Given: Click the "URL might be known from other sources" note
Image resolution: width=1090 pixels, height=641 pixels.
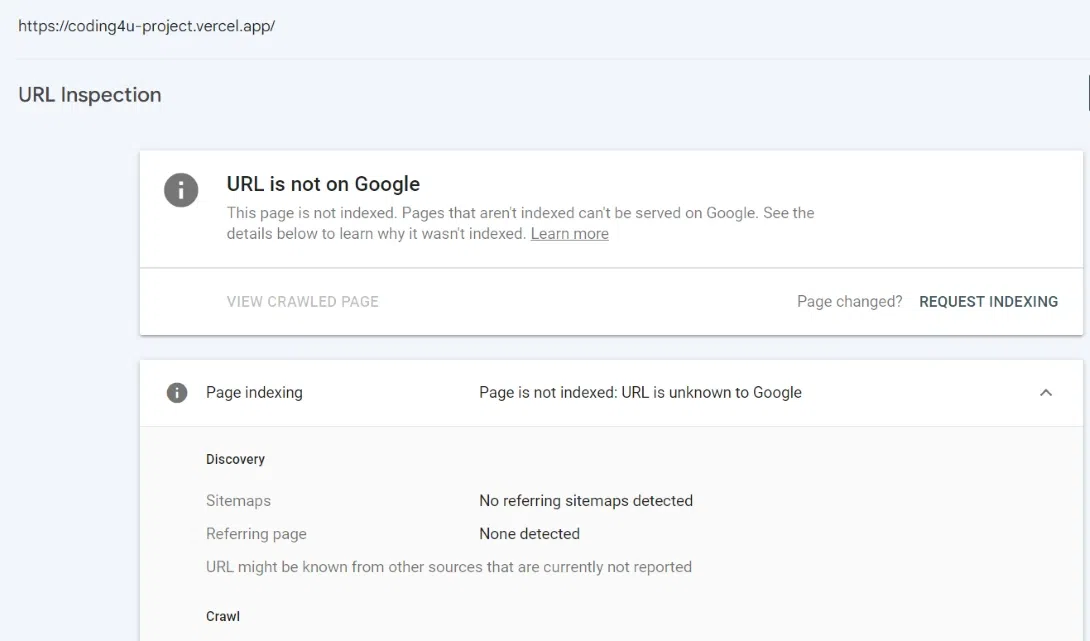Looking at the screenshot, I should click(x=449, y=567).
